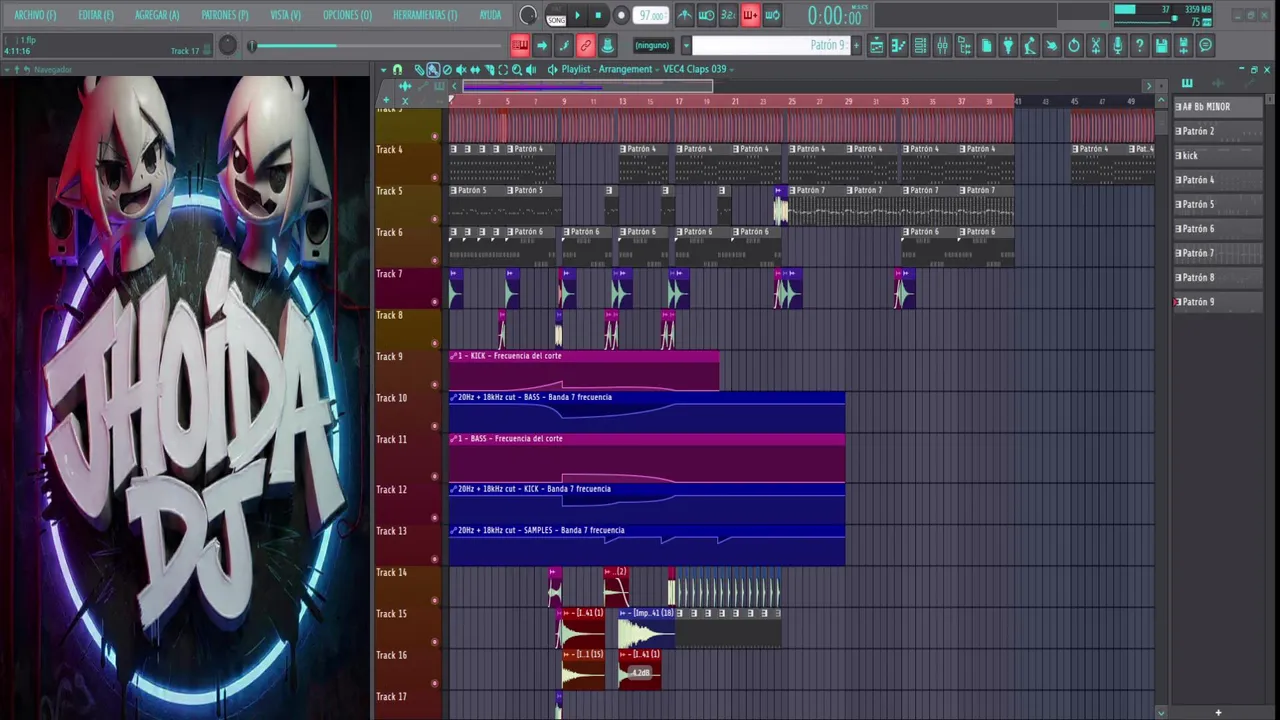This screenshot has height=720, width=1280.
Task: Click the question mark help icon
Action: 1139,45
